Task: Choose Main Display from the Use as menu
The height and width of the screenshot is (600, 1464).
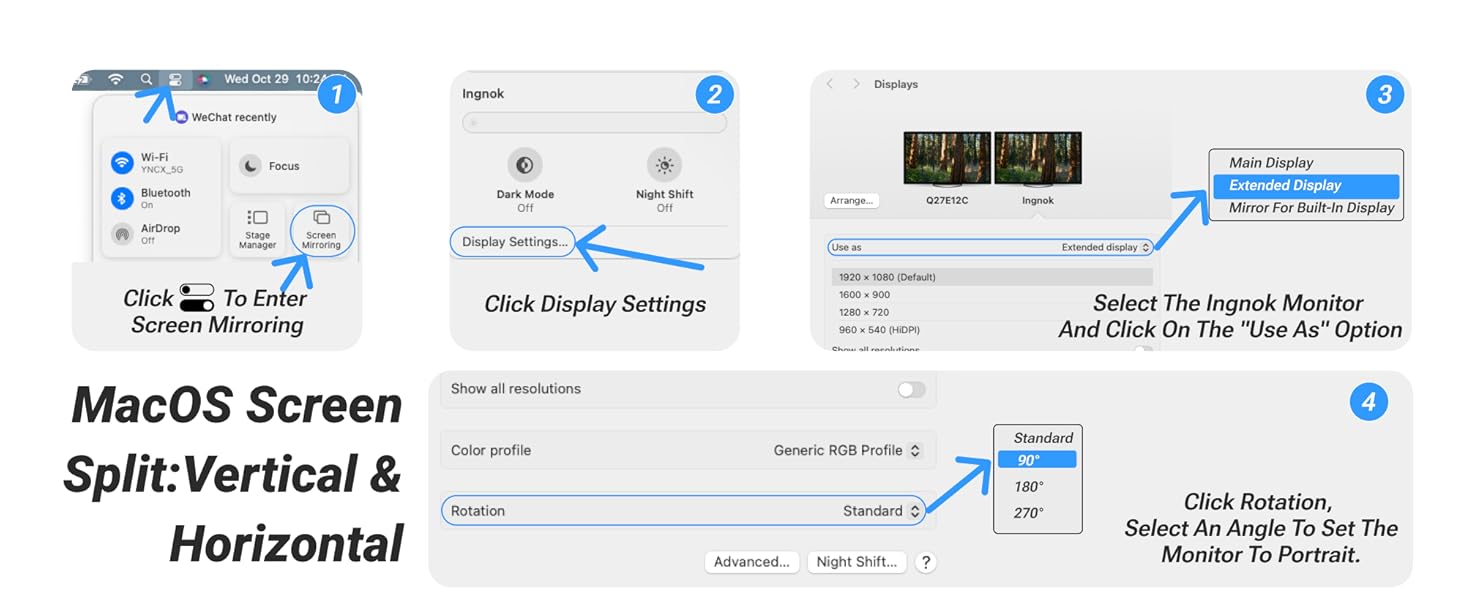Action: (1271, 163)
